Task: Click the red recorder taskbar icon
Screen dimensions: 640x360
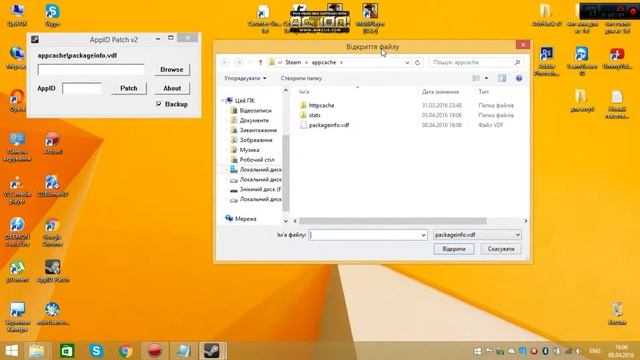Action: [x=154, y=351]
